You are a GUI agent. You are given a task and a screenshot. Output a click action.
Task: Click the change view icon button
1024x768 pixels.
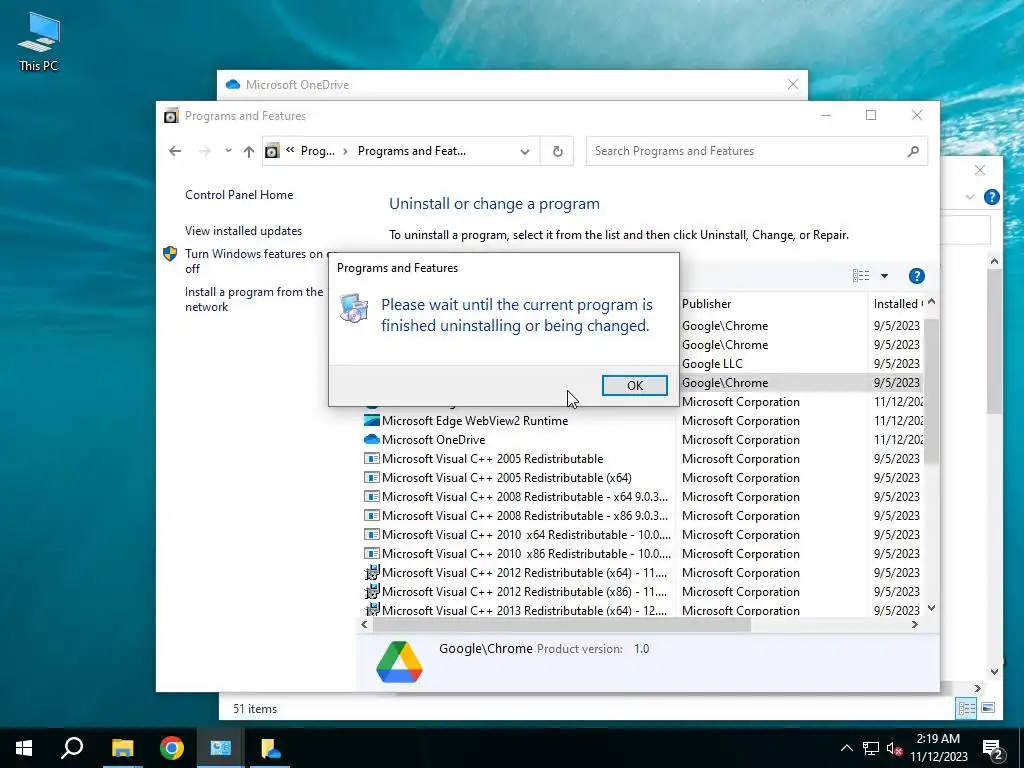861,276
